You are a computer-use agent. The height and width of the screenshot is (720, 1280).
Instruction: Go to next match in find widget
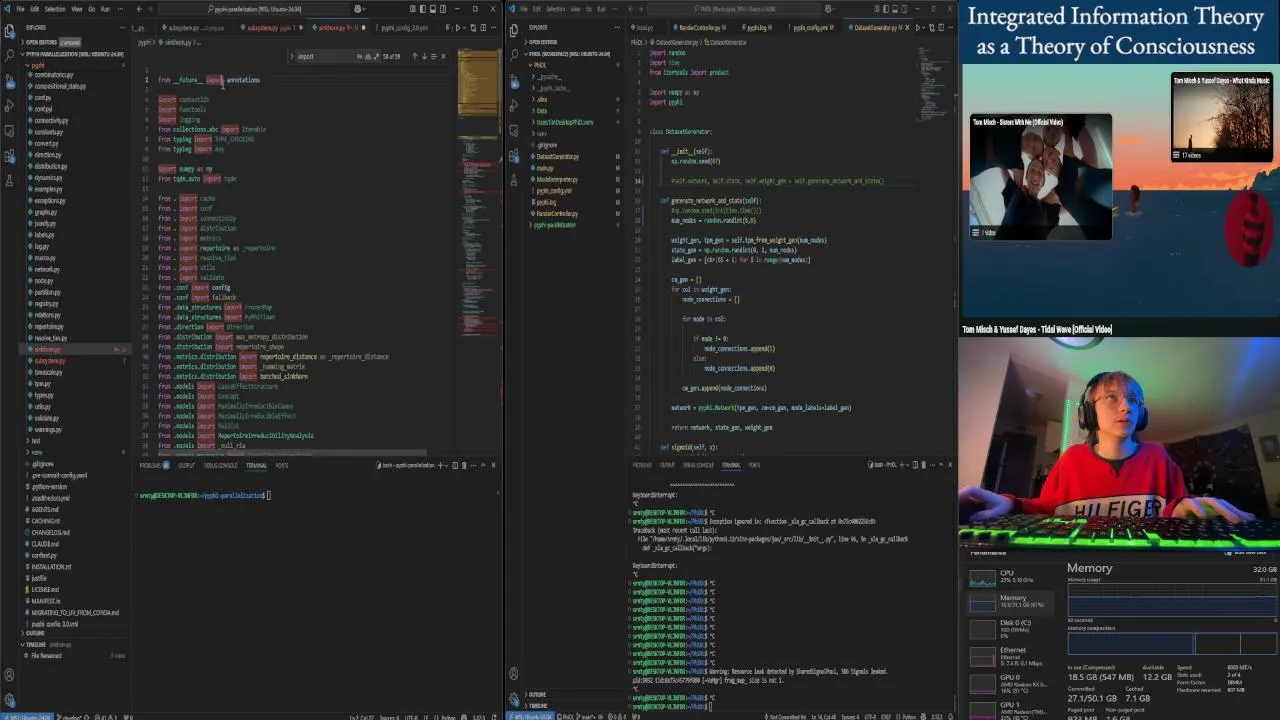click(424, 56)
